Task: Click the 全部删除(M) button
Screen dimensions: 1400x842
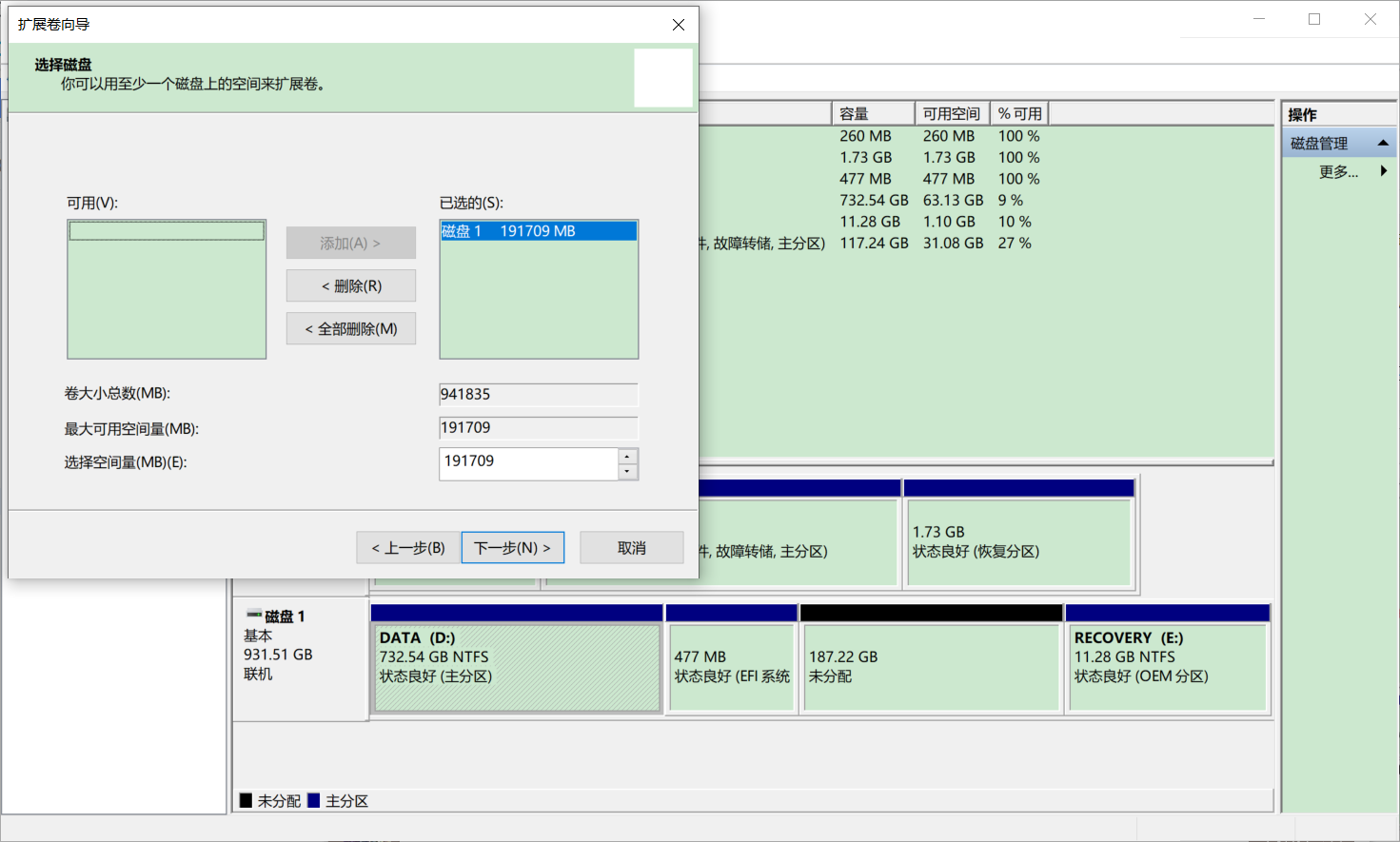Action: tap(351, 328)
